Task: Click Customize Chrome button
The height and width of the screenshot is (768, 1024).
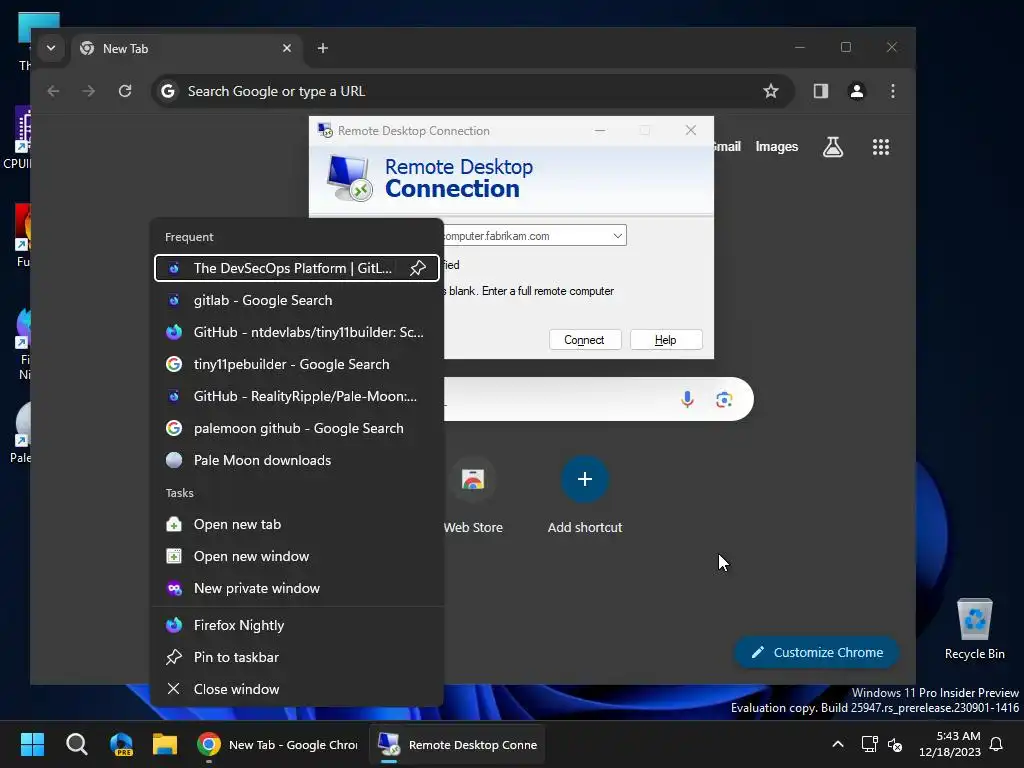Action: (816, 652)
